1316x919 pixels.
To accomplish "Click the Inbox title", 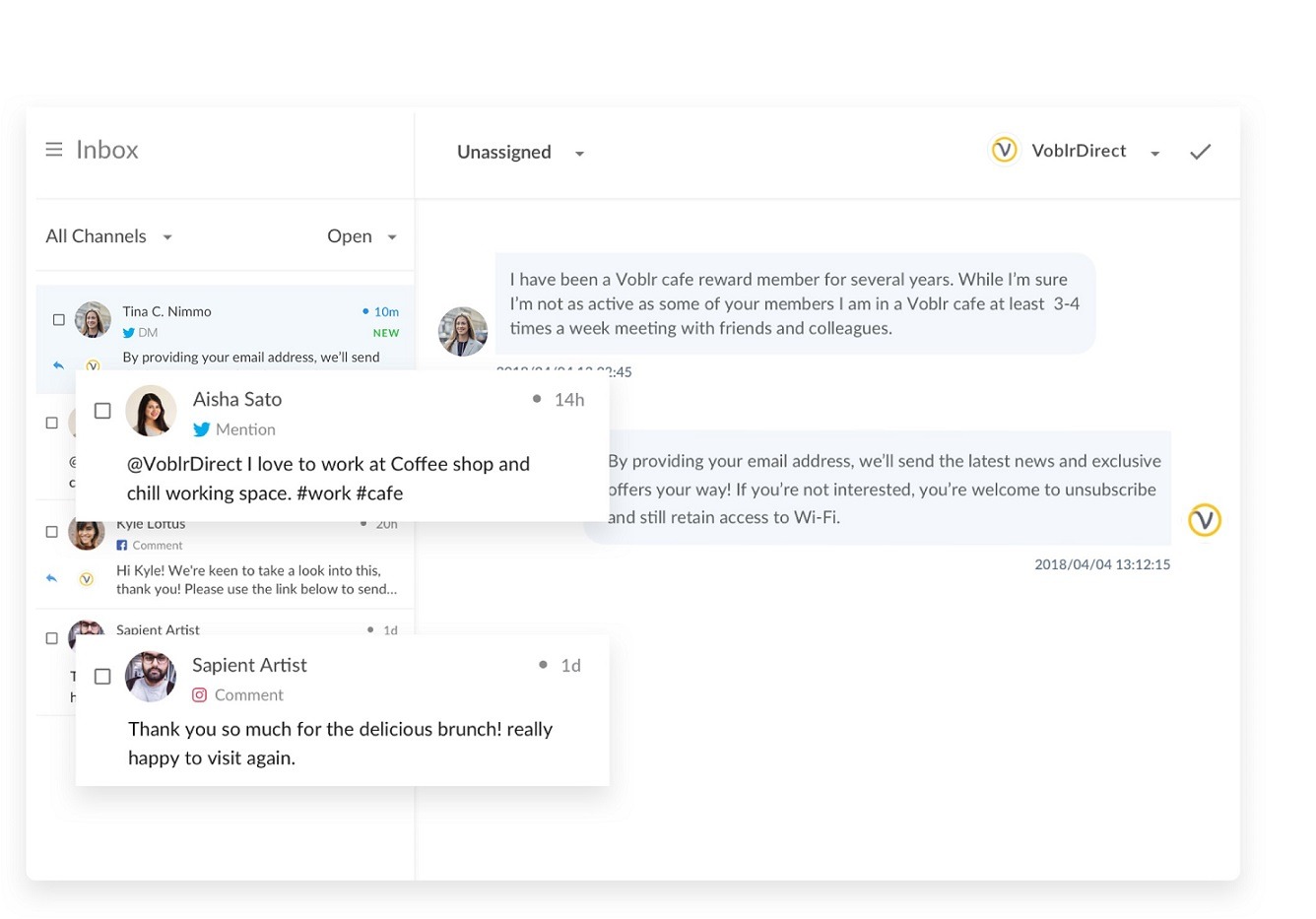I will [x=107, y=150].
